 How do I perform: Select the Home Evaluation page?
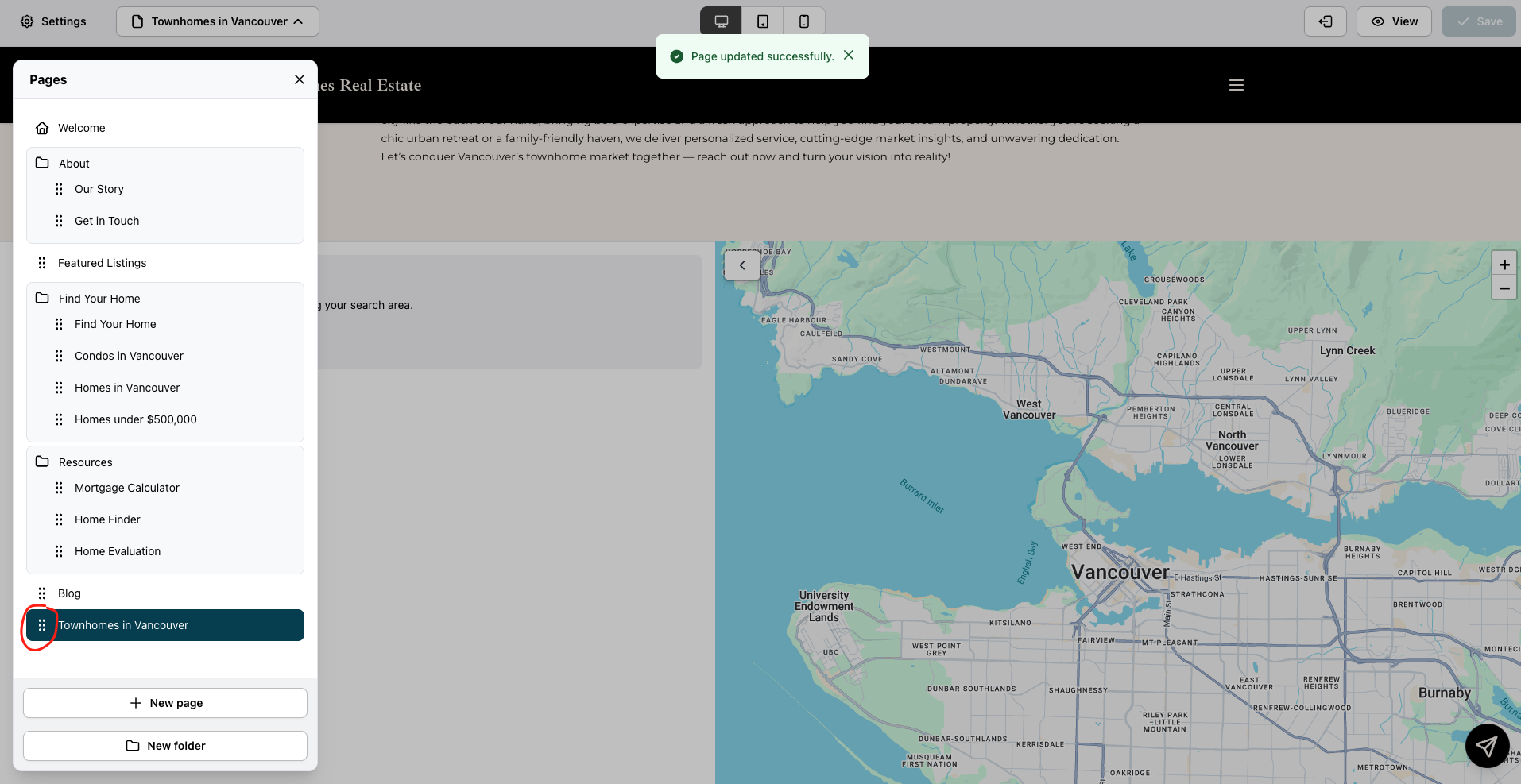click(x=118, y=551)
